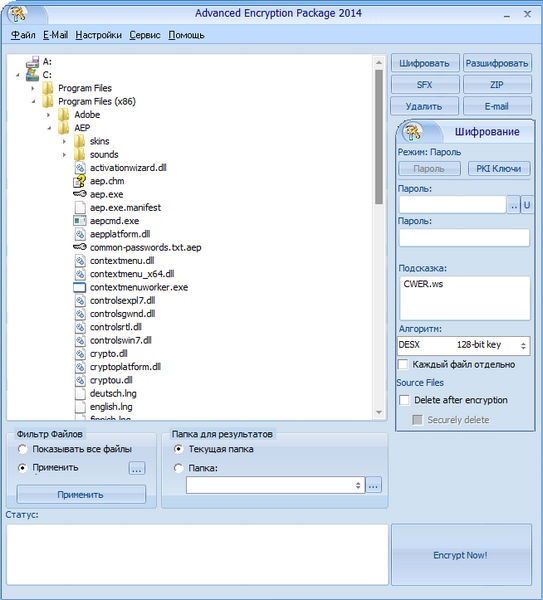Click the cryptou.dll file icon

(80, 380)
